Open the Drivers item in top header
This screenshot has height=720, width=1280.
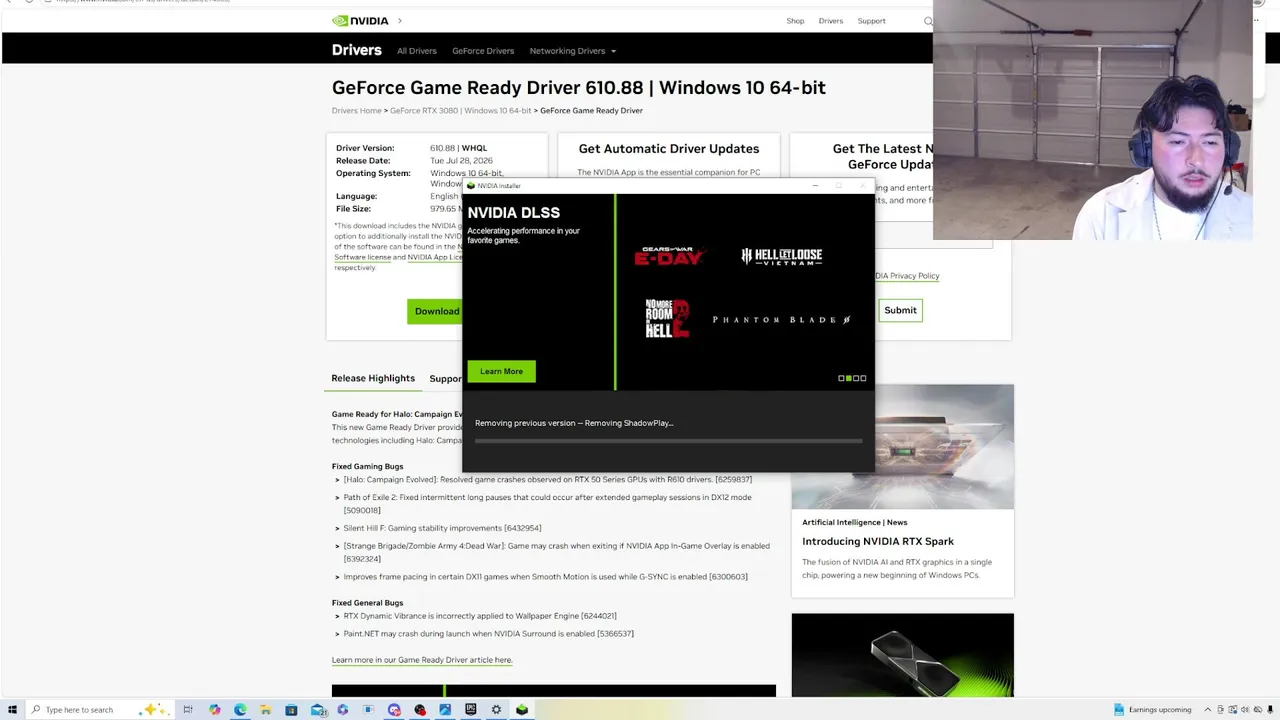click(x=831, y=21)
